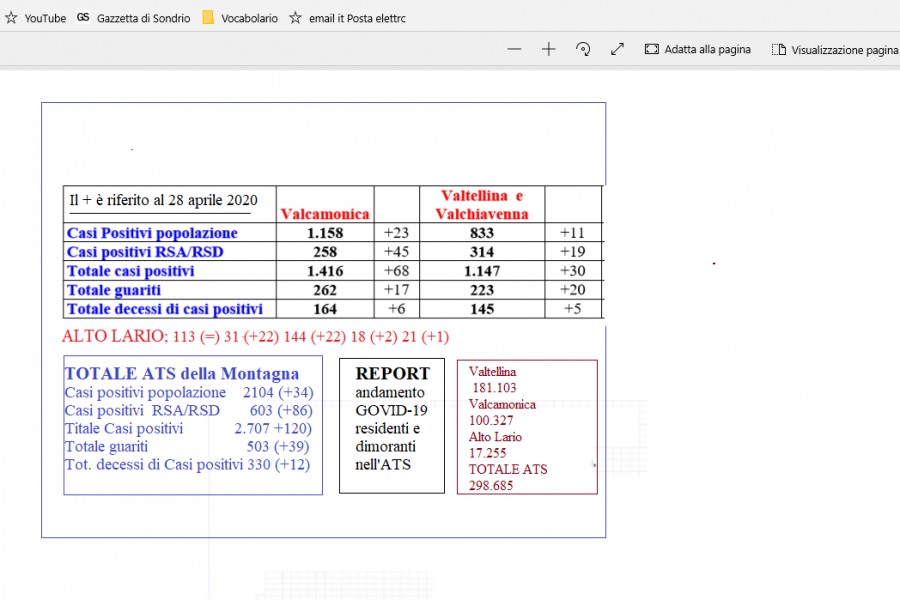The height and width of the screenshot is (600, 900).
Task: Open the Gazzetta di Sondrio bookmark
Action: click(134, 18)
